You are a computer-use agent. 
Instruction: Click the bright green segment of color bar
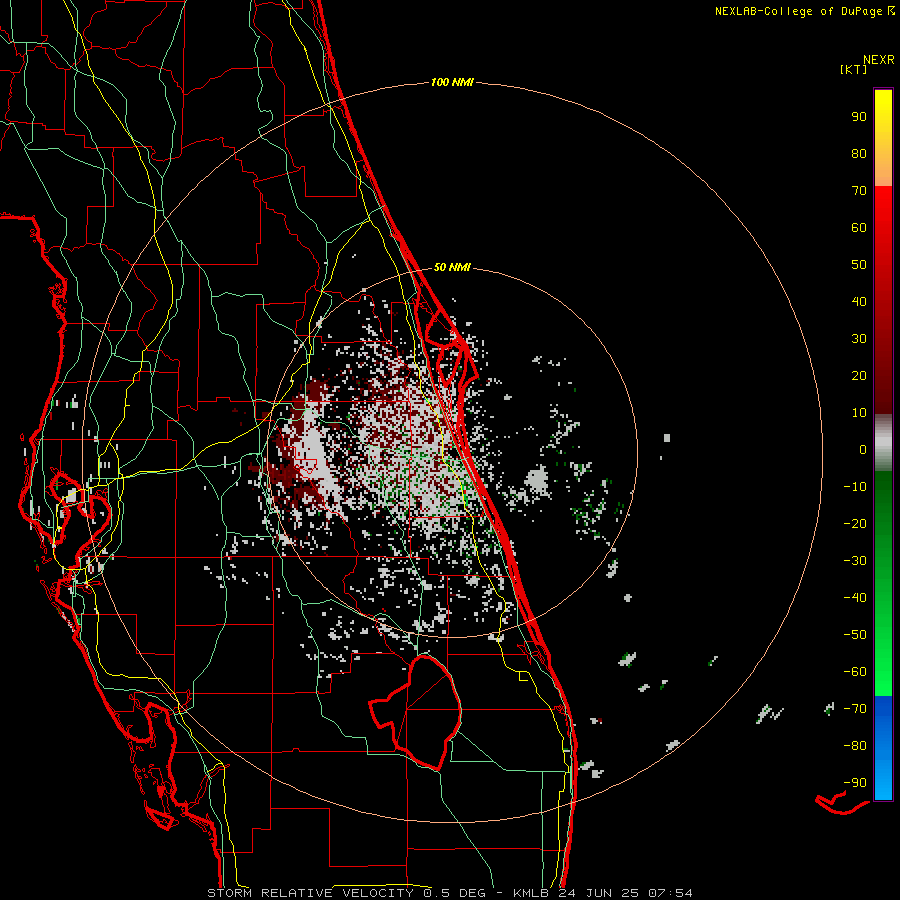883,583
